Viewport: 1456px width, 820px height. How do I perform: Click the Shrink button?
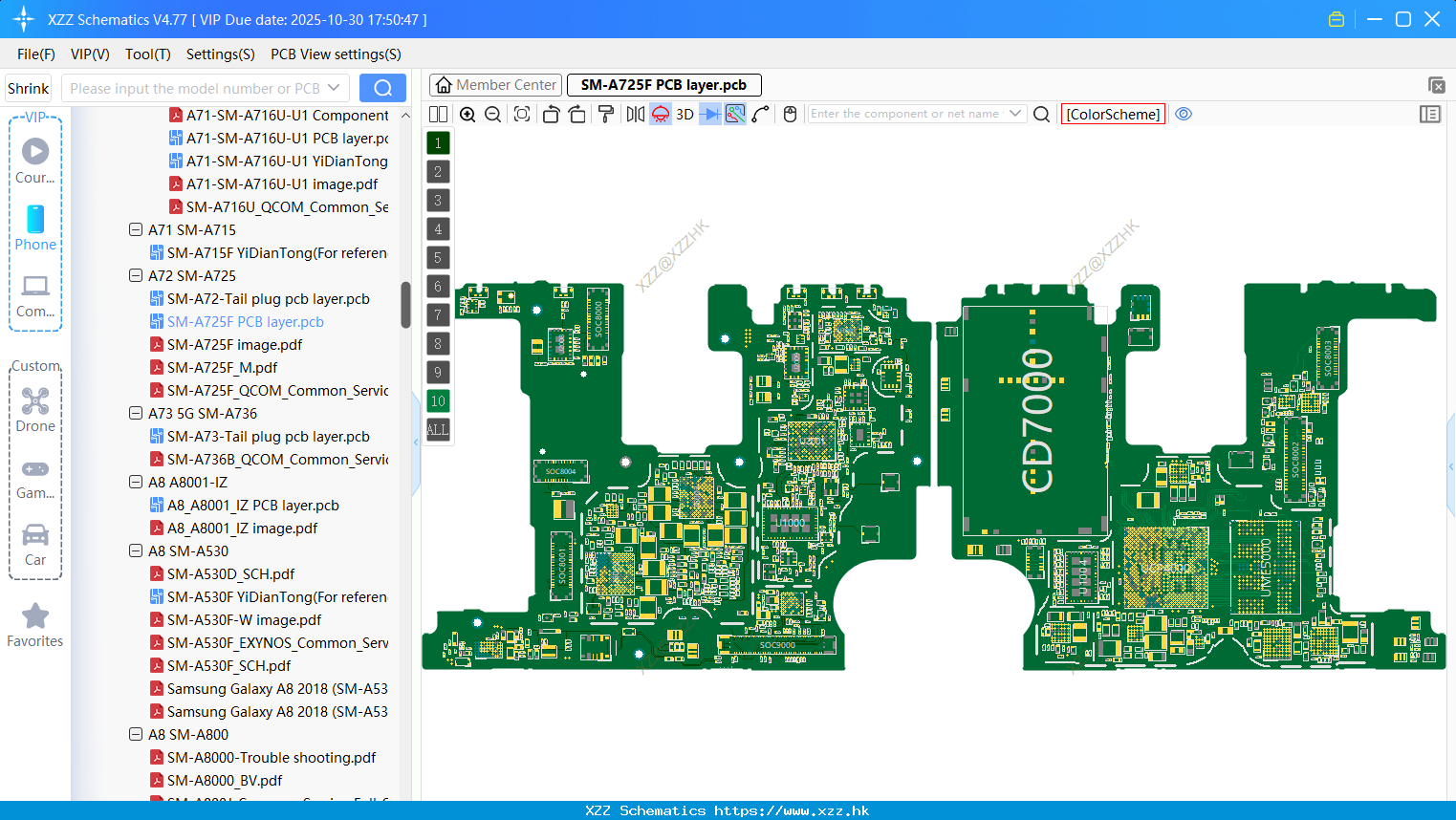point(29,88)
